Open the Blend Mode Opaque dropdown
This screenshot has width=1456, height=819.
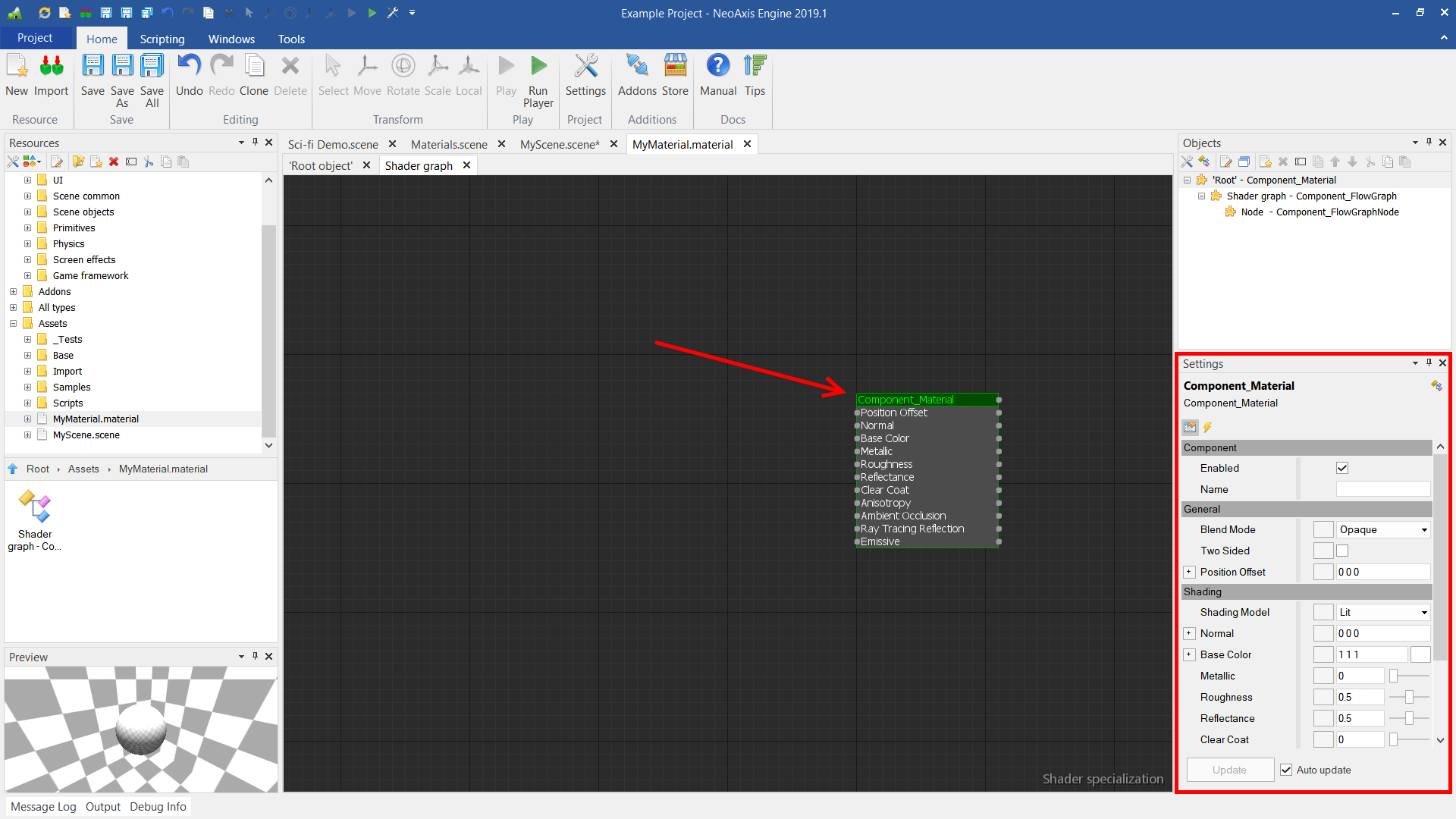point(1383,529)
